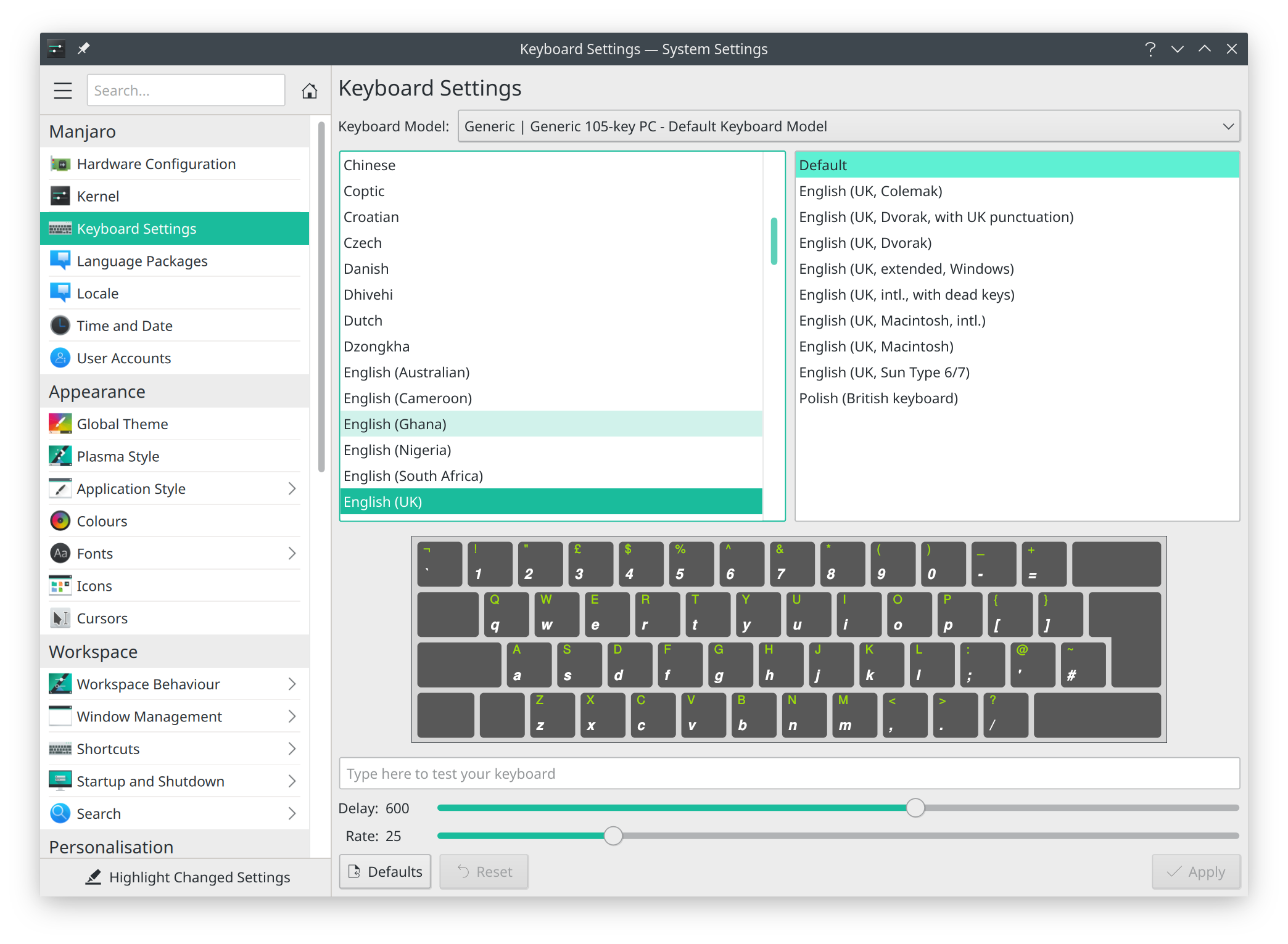Click the Workspace Behaviour icon
This screenshot has width=1288, height=944.
(60, 684)
